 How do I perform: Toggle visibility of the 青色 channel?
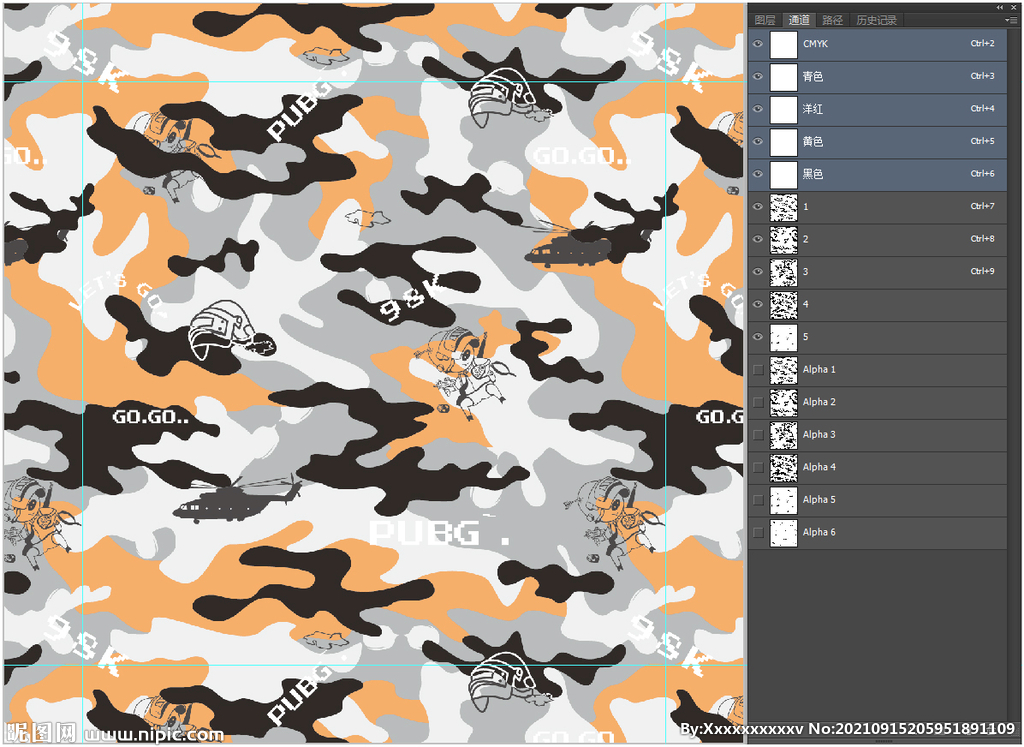[758, 76]
